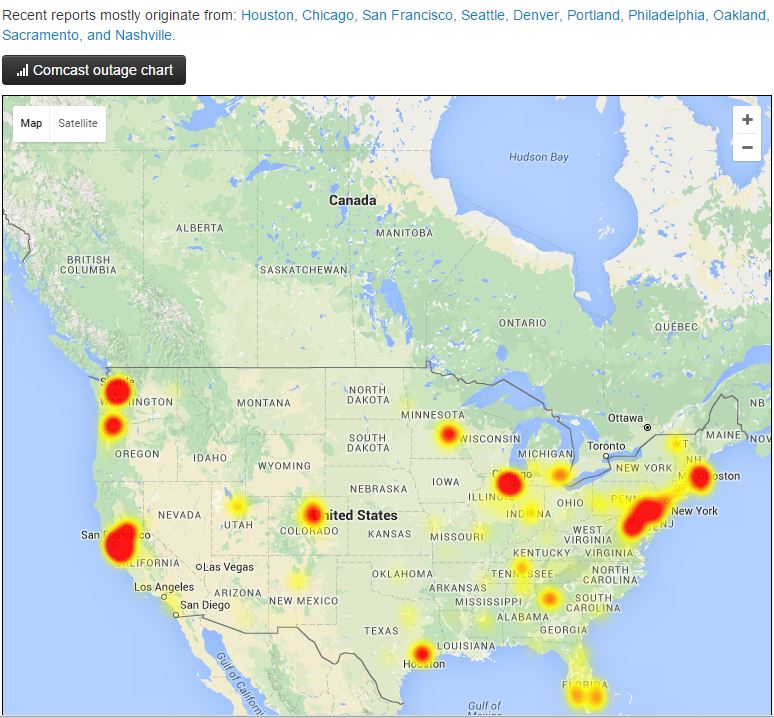
Task: Click the NEVADA state label
Action: click(180, 515)
